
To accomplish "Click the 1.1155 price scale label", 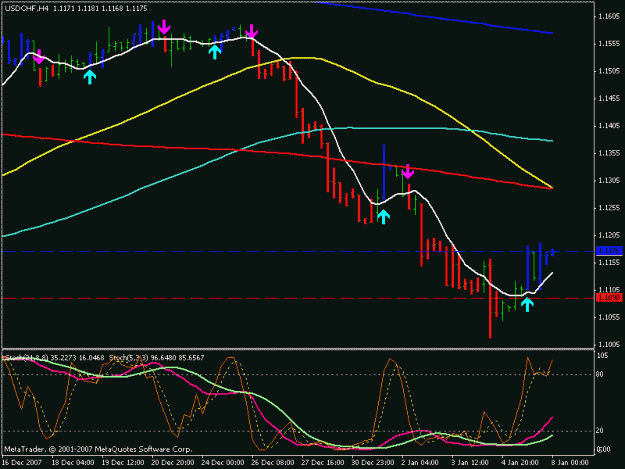I will tap(609, 263).
